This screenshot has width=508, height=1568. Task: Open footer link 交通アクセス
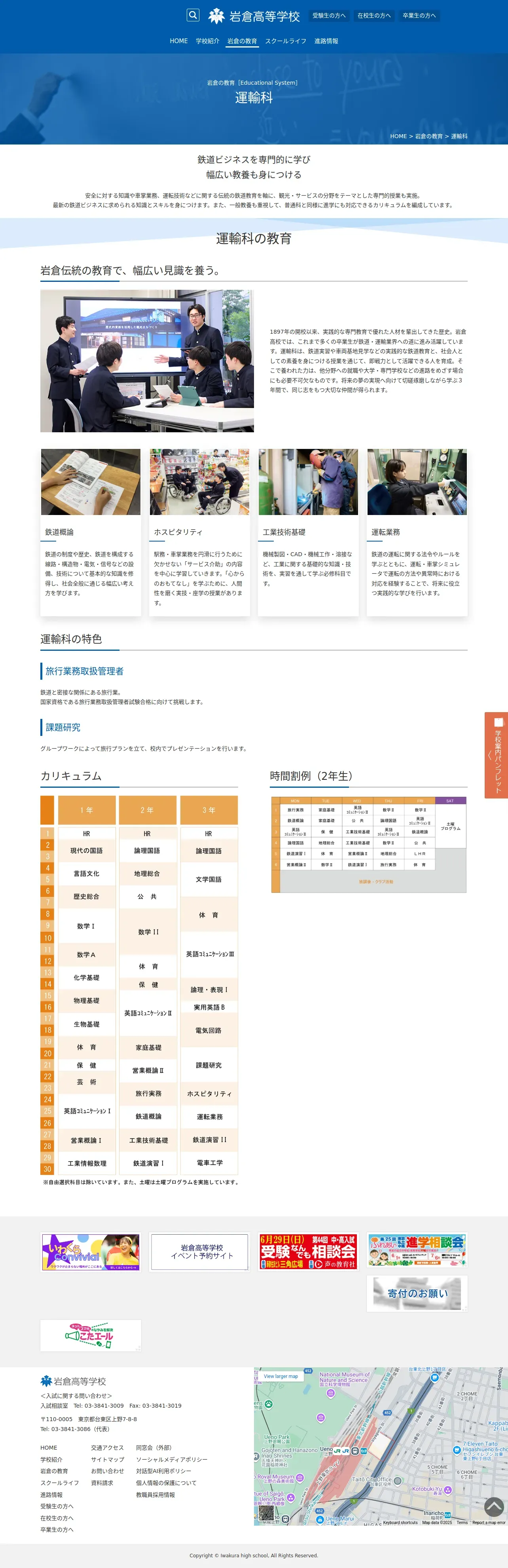[107, 1448]
